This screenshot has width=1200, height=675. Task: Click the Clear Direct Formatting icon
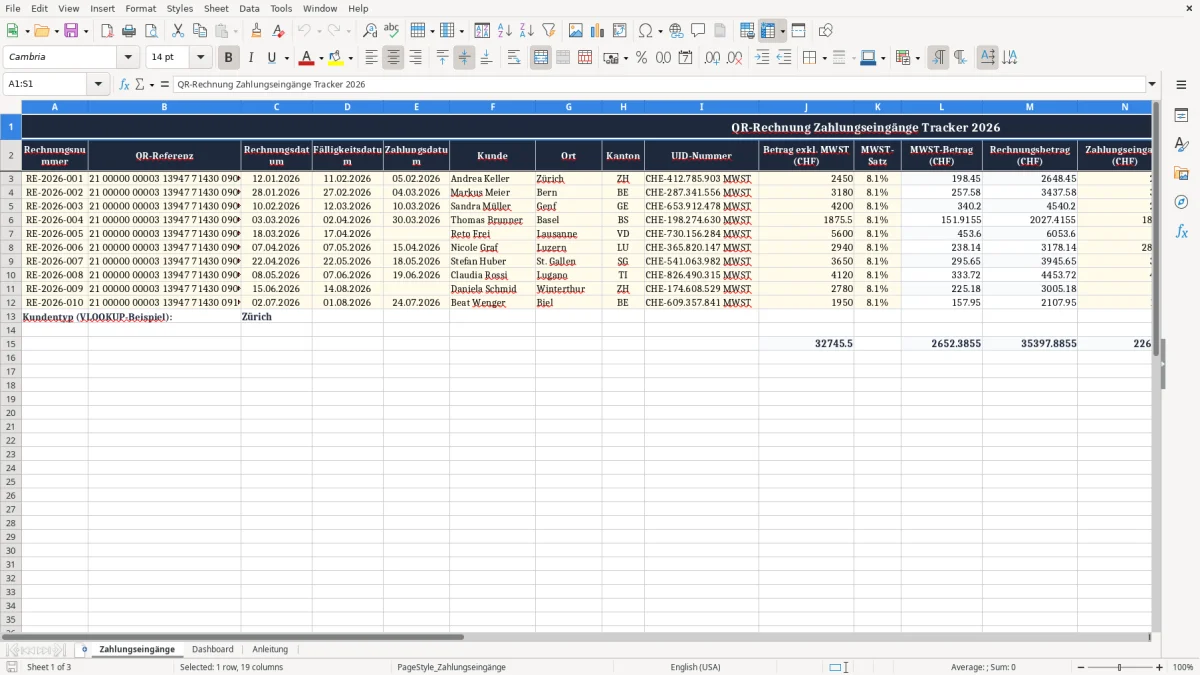(278, 31)
